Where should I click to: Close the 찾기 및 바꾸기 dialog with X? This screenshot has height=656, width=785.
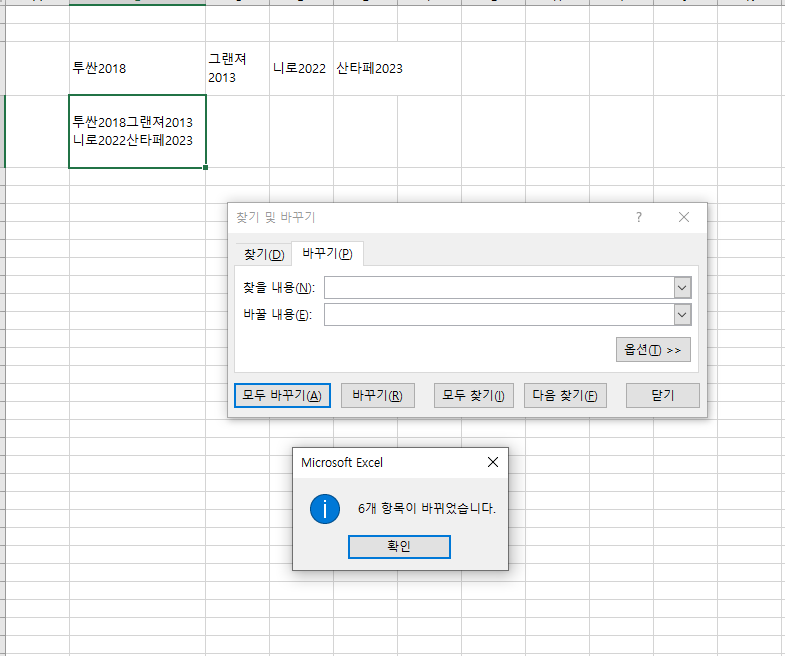pos(684,217)
